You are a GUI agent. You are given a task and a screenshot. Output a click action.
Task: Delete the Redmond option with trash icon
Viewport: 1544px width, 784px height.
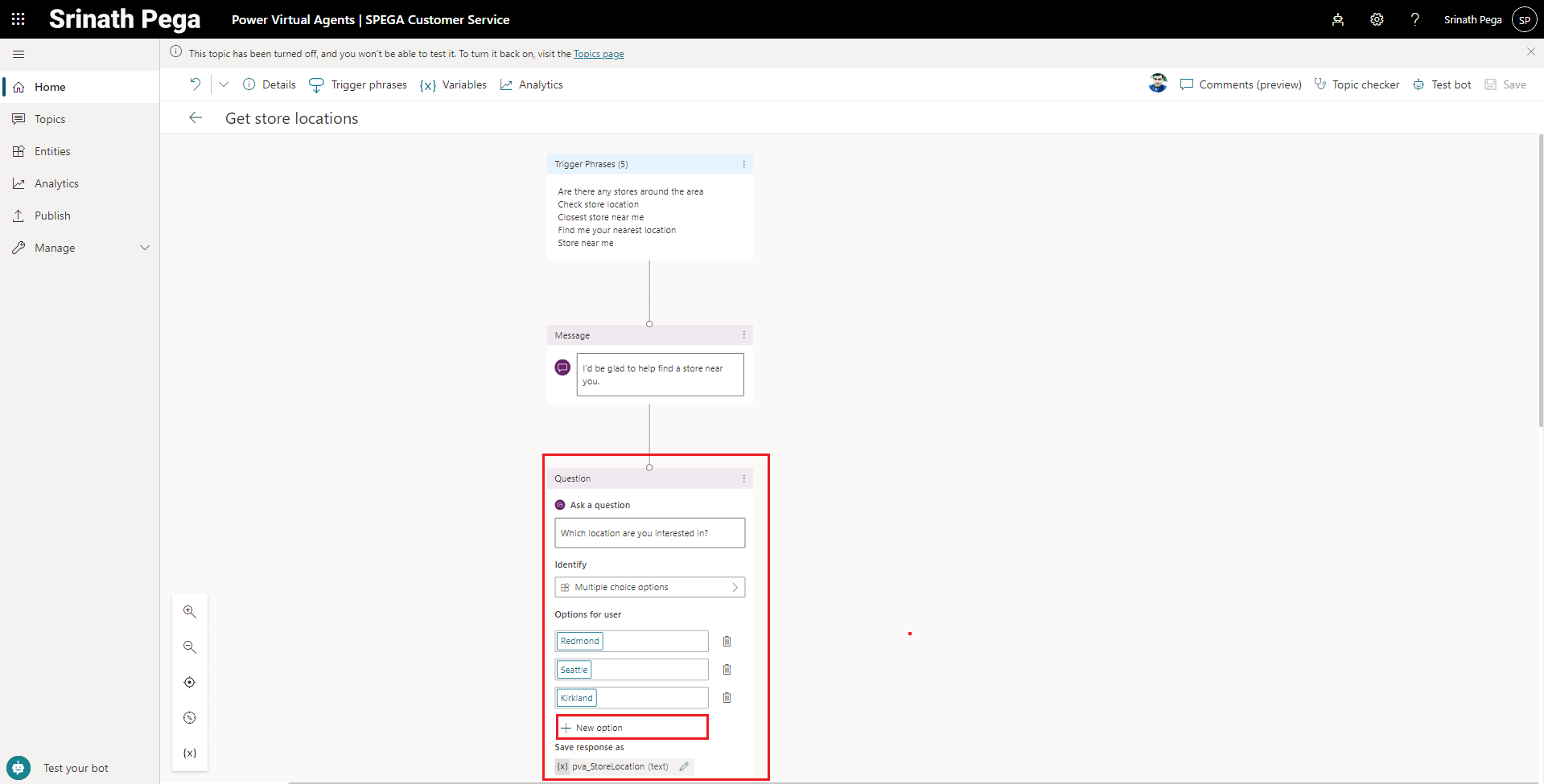click(727, 642)
